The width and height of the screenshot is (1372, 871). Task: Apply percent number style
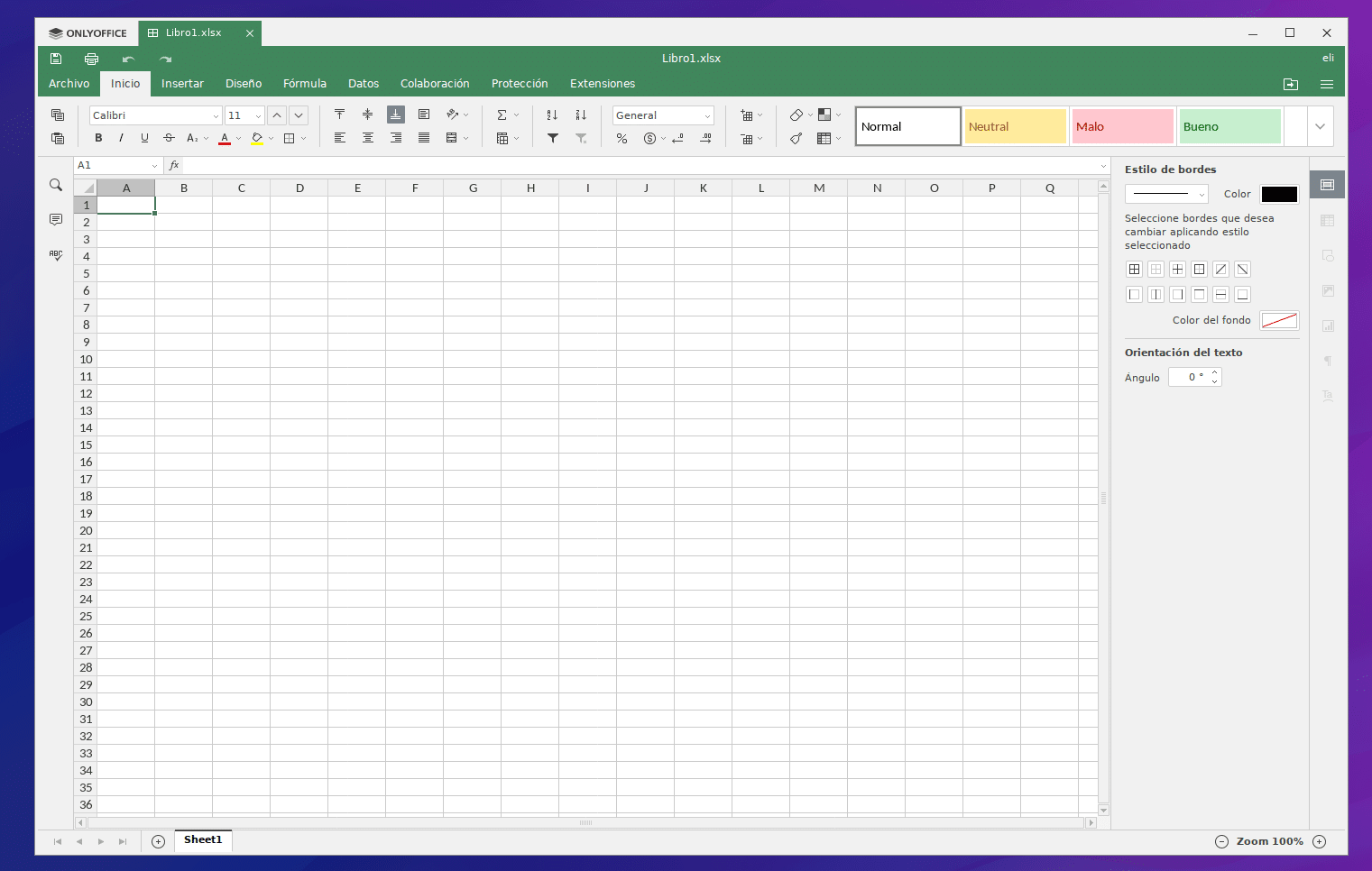pyautogui.click(x=622, y=139)
